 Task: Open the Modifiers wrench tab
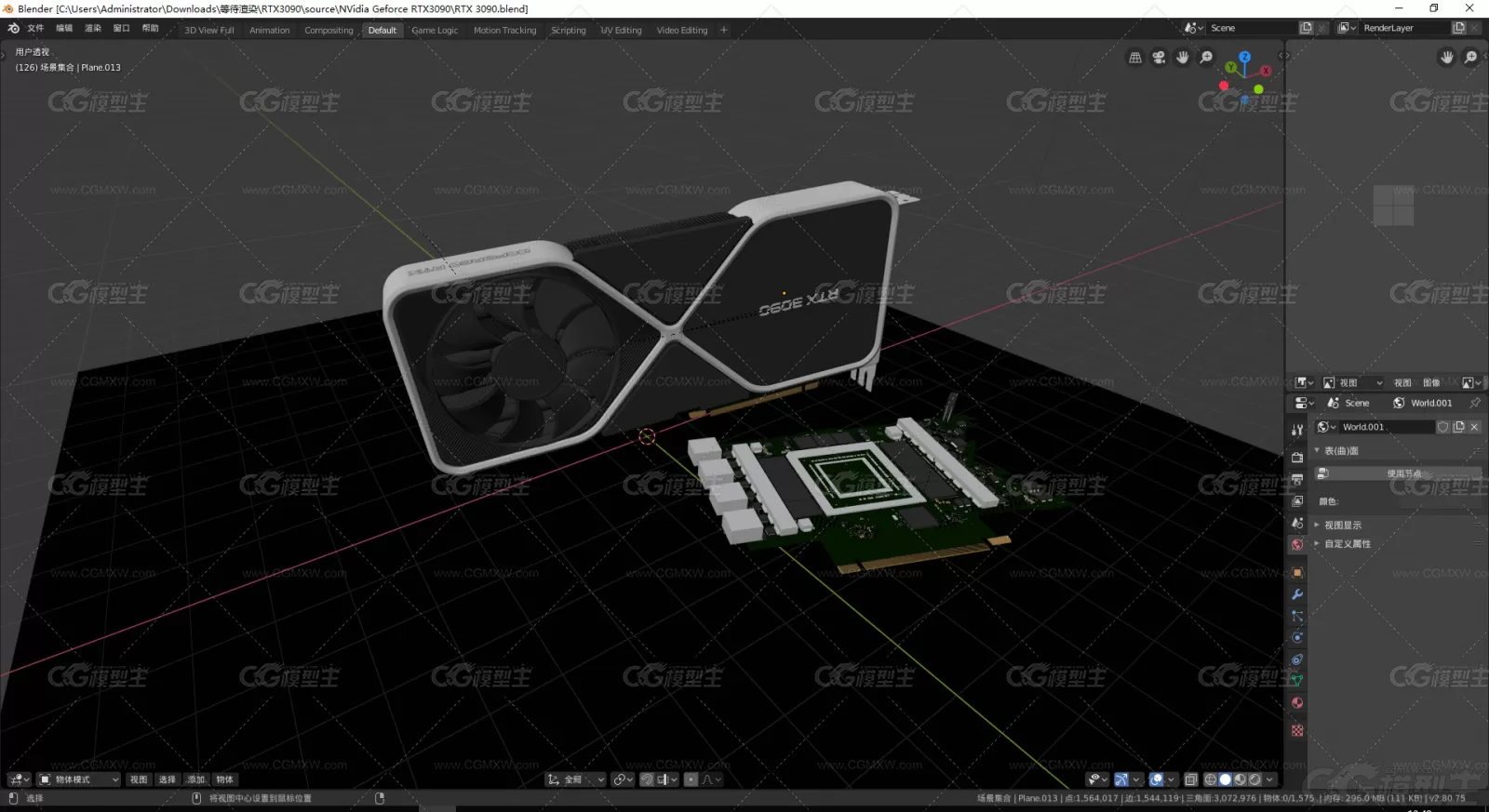pos(1297,594)
